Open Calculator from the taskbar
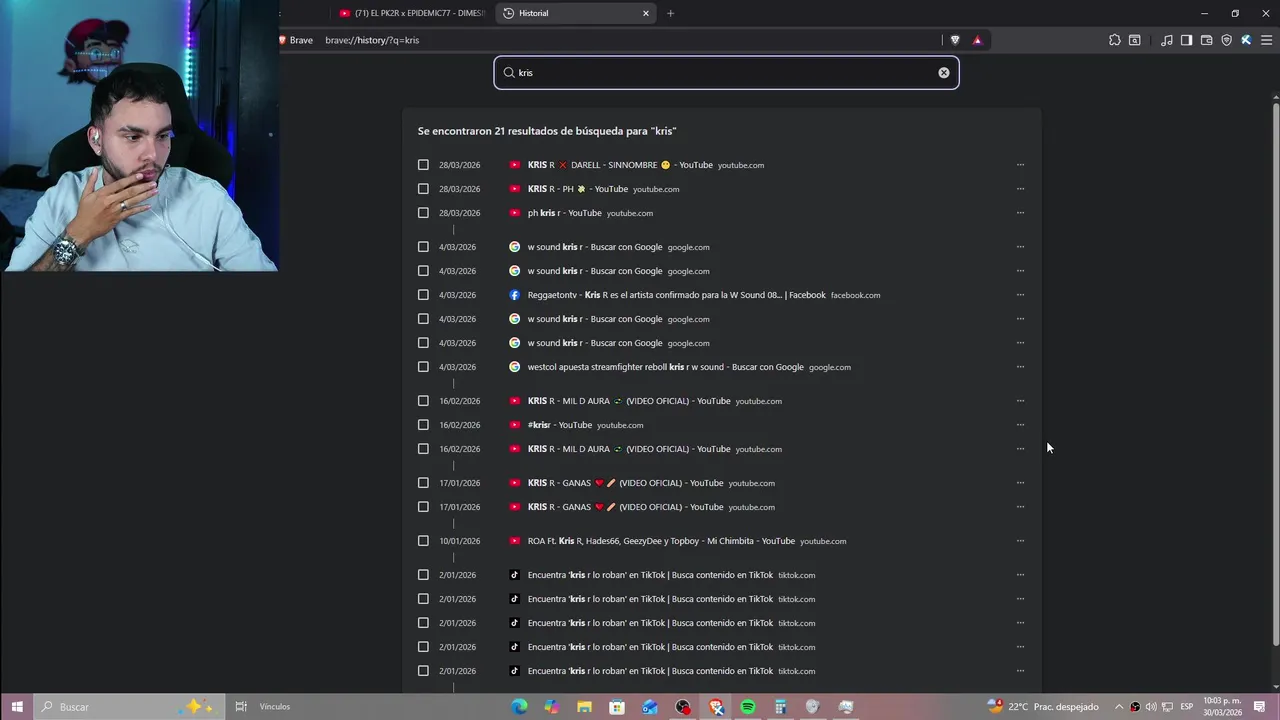The width and height of the screenshot is (1280, 720). (781, 707)
